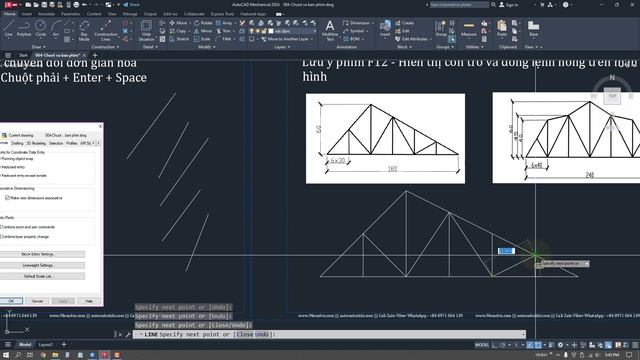Open Multiline Text tool

coord(330,31)
